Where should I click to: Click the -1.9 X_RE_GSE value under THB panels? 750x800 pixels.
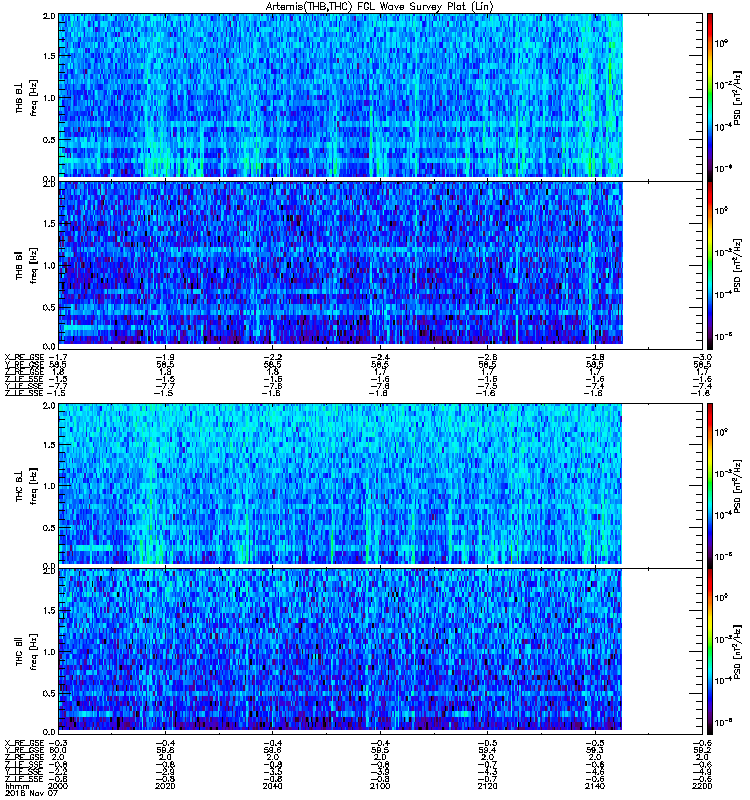point(165,357)
